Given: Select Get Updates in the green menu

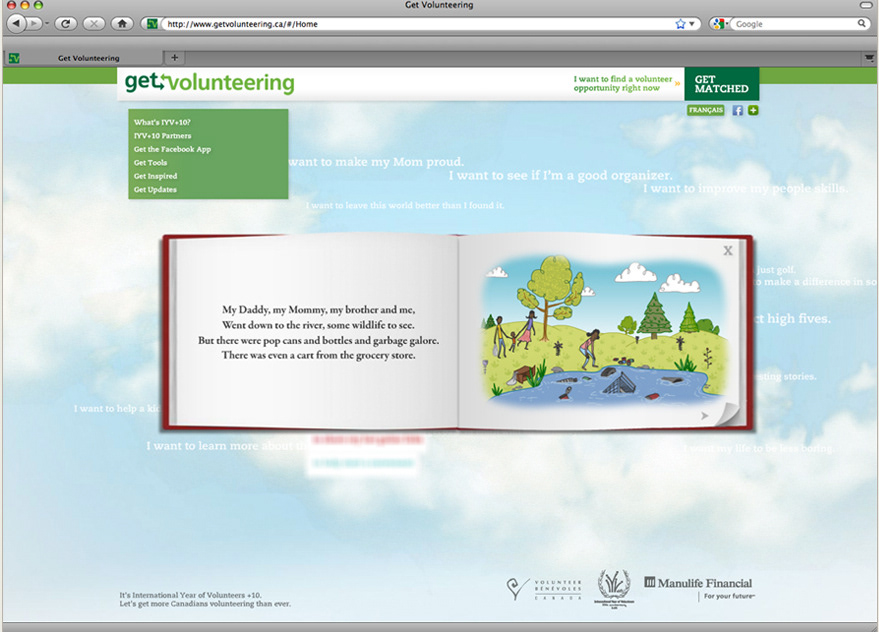Looking at the screenshot, I should [155, 190].
